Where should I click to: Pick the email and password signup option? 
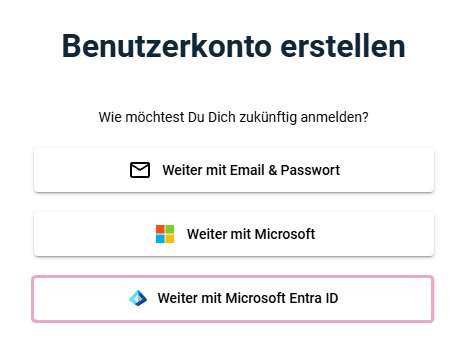(x=234, y=170)
